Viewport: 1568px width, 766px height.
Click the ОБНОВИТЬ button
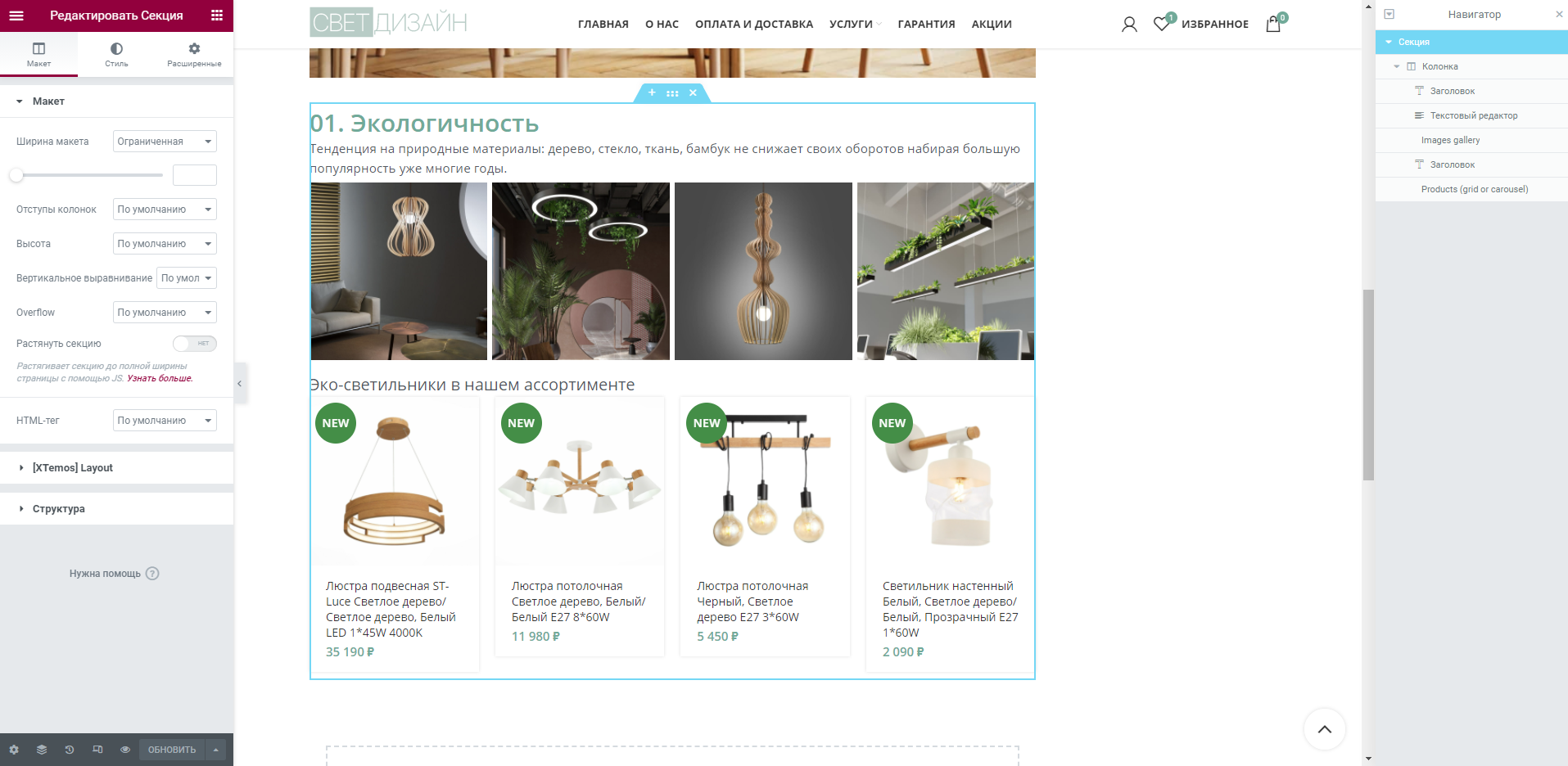pyautogui.click(x=172, y=750)
